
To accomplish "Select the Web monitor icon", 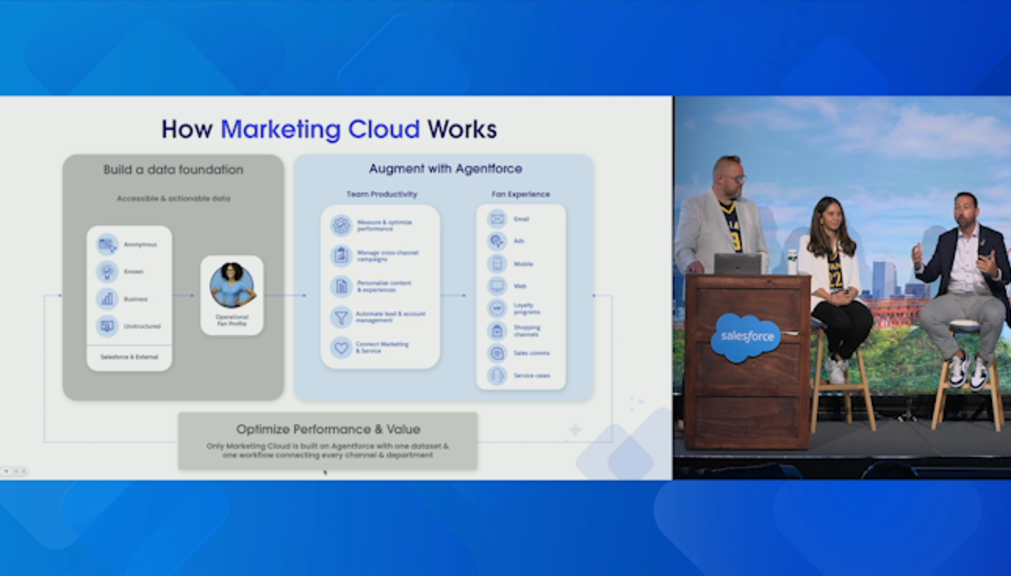I will click(x=496, y=286).
